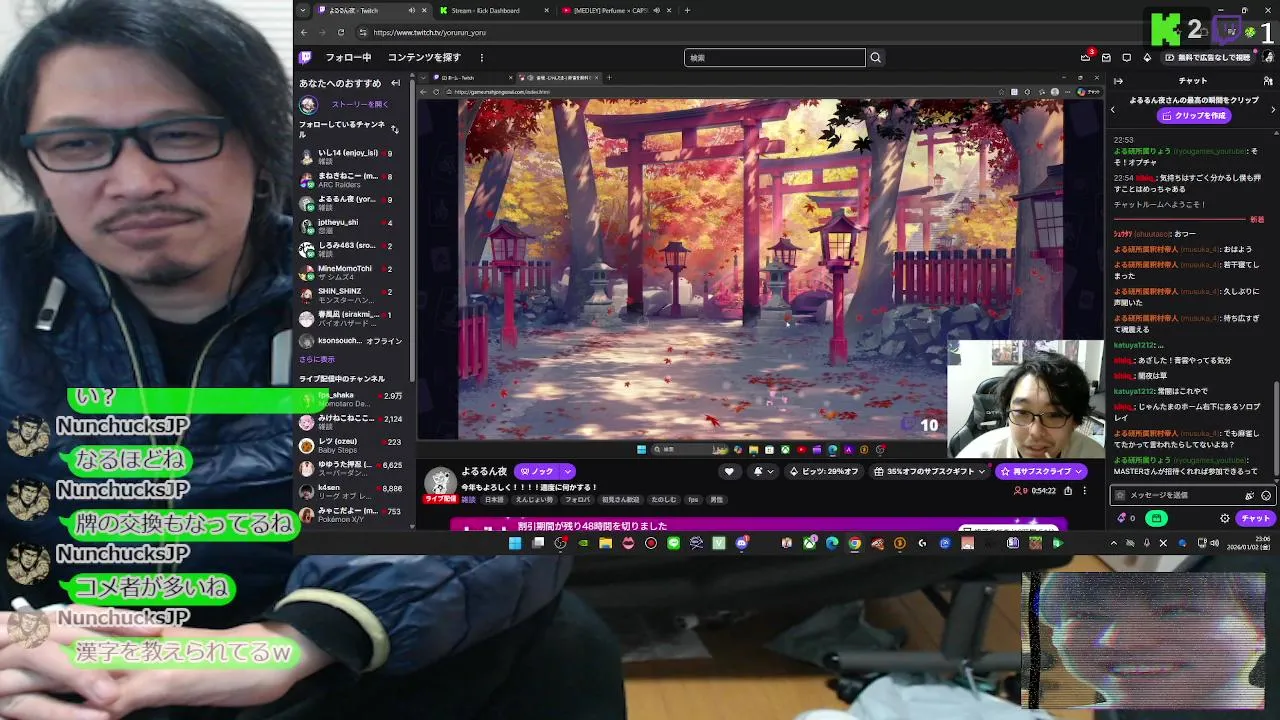The height and width of the screenshot is (720, 1280).
Task: Click the 日本語 stream tag
Action: tap(495, 499)
